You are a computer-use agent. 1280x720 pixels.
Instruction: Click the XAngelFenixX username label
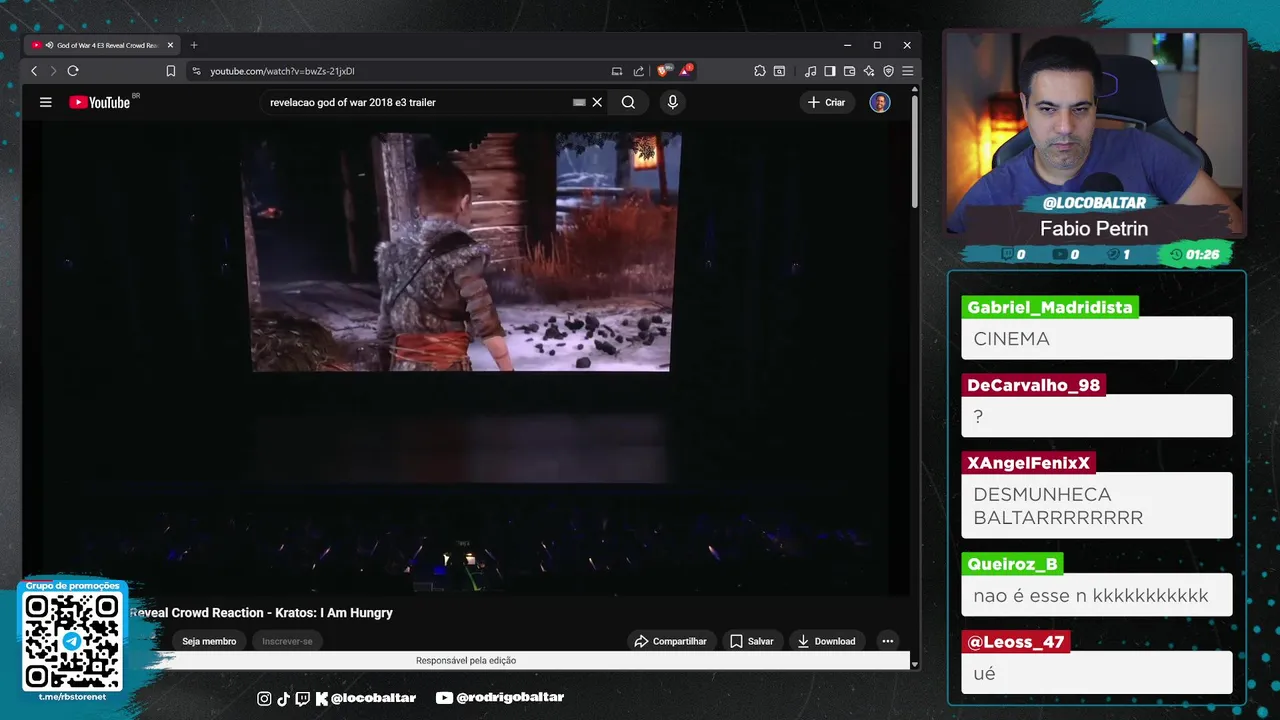pos(1028,463)
